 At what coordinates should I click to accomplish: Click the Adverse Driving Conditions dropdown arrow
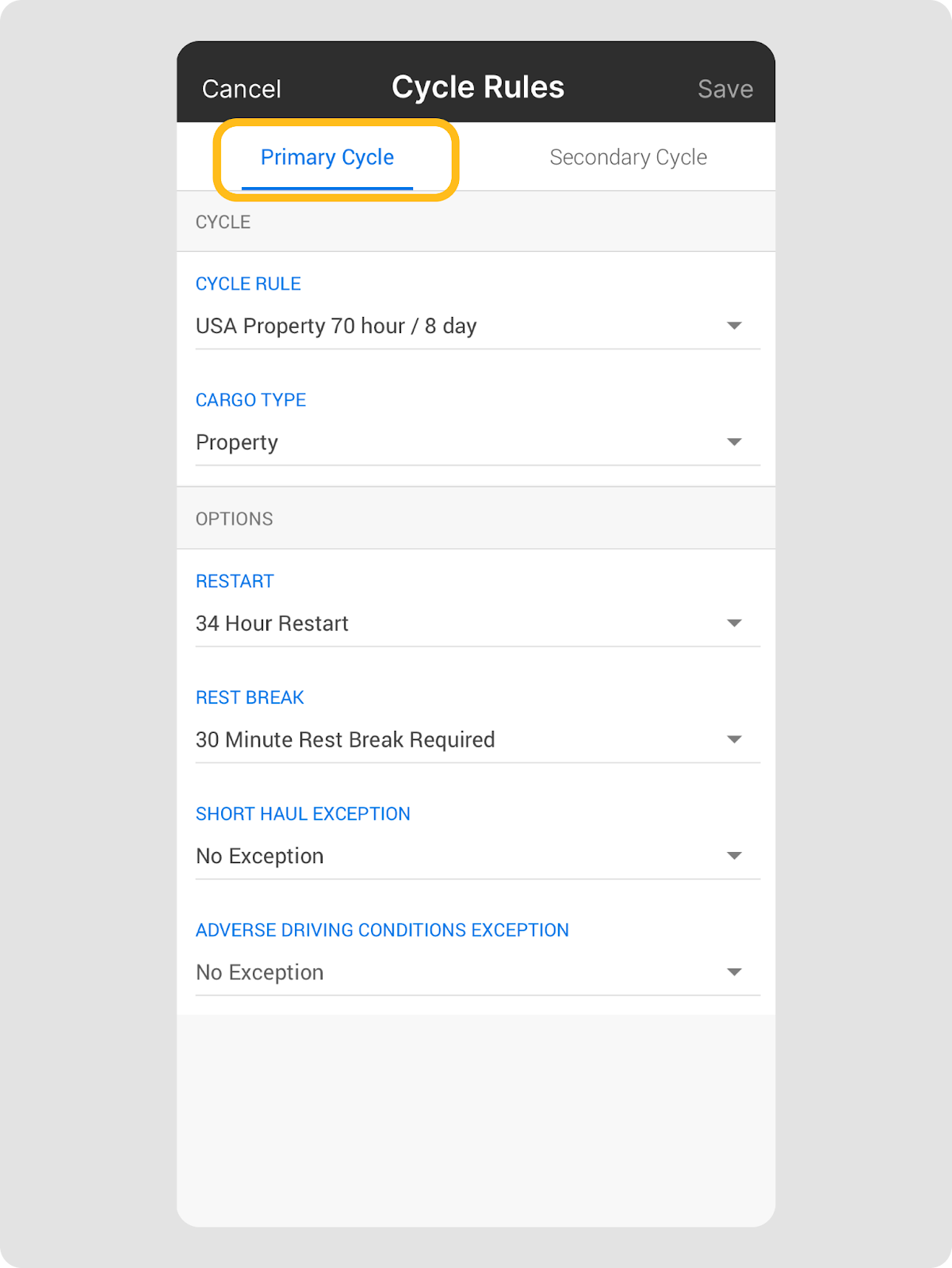(x=734, y=972)
